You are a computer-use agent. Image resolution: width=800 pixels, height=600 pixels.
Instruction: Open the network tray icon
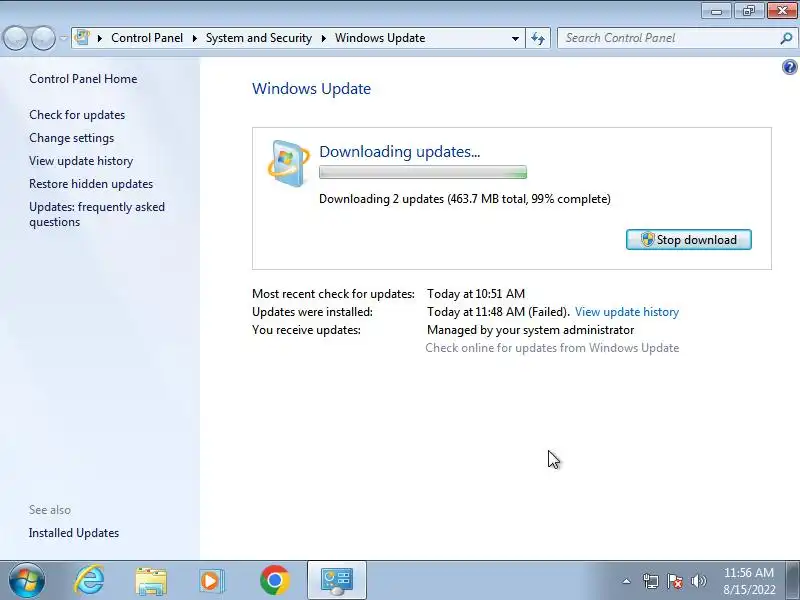pyautogui.click(x=651, y=581)
